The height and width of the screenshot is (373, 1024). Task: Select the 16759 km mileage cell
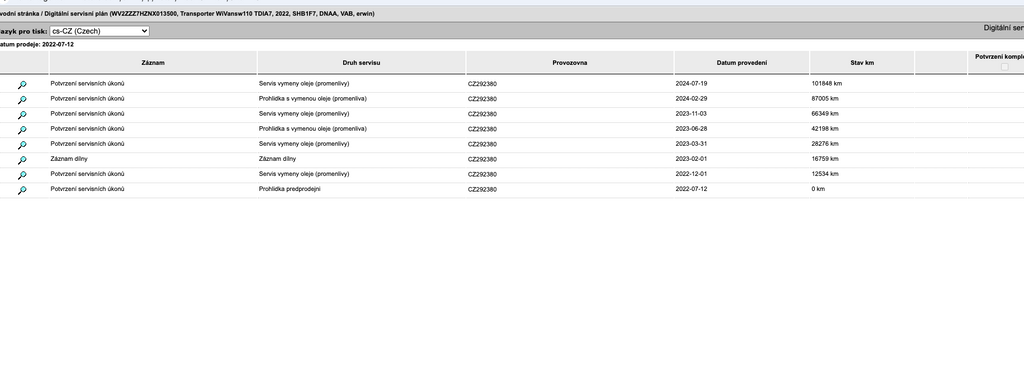point(825,159)
